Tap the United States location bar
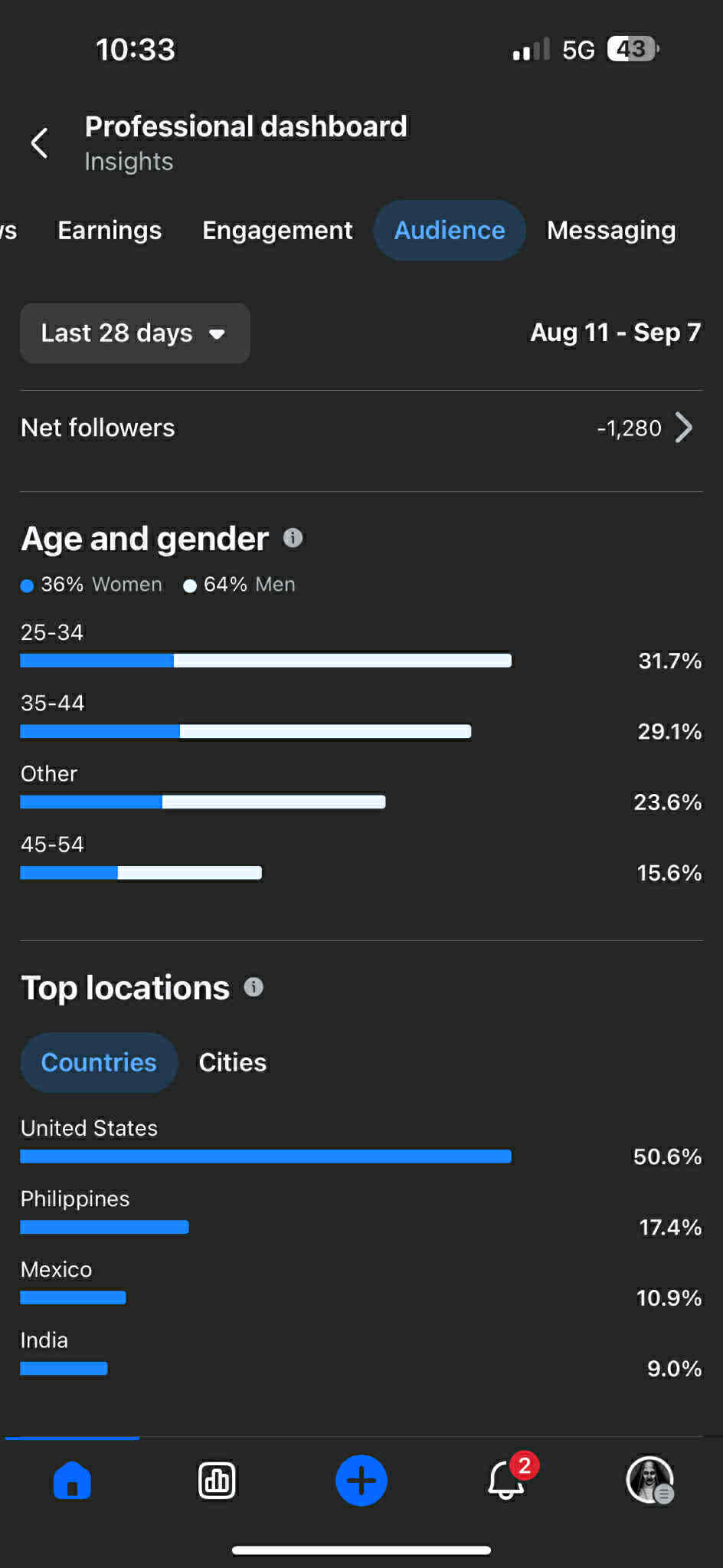723x1568 pixels. [x=266, y=1156]
